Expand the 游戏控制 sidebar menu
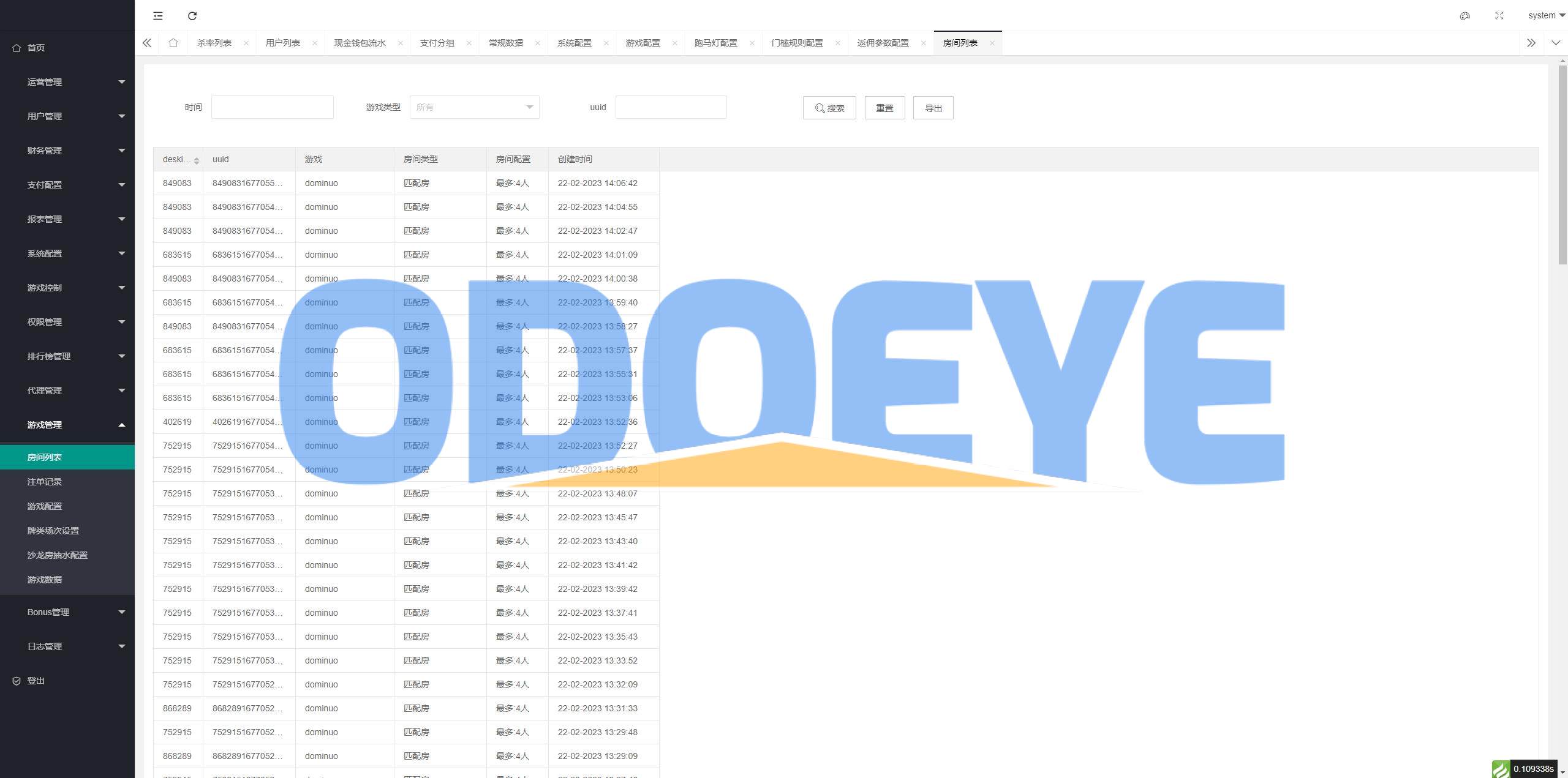The width and height of the screenshot is (1568, 778). [x=67, y=288]
